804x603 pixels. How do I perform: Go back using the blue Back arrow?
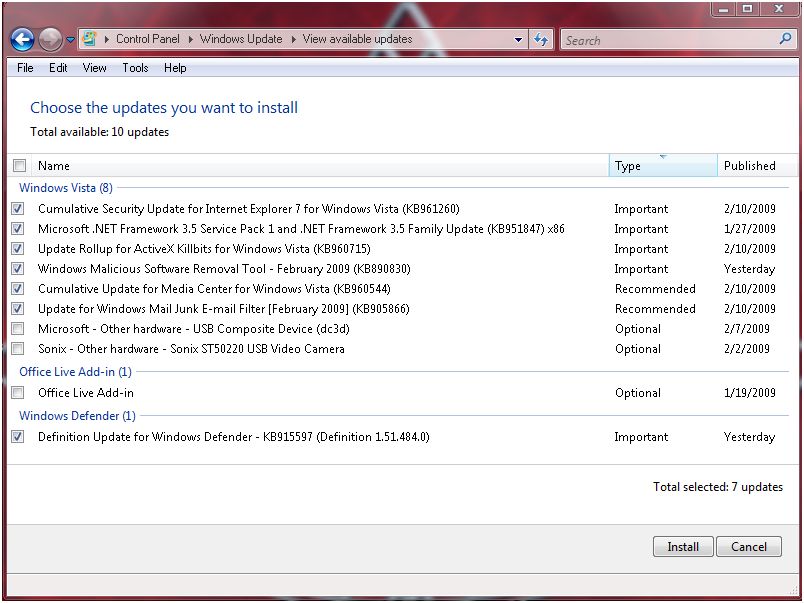tap(22, 39)
